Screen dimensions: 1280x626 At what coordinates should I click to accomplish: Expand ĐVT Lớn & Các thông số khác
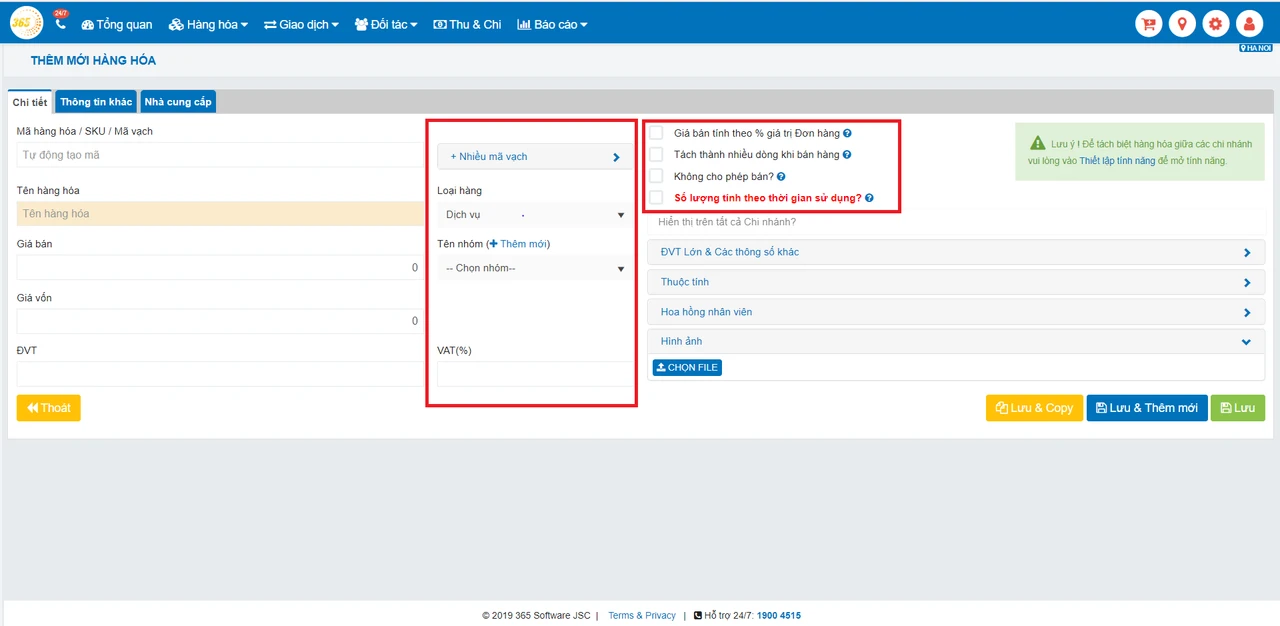[956, 252]
